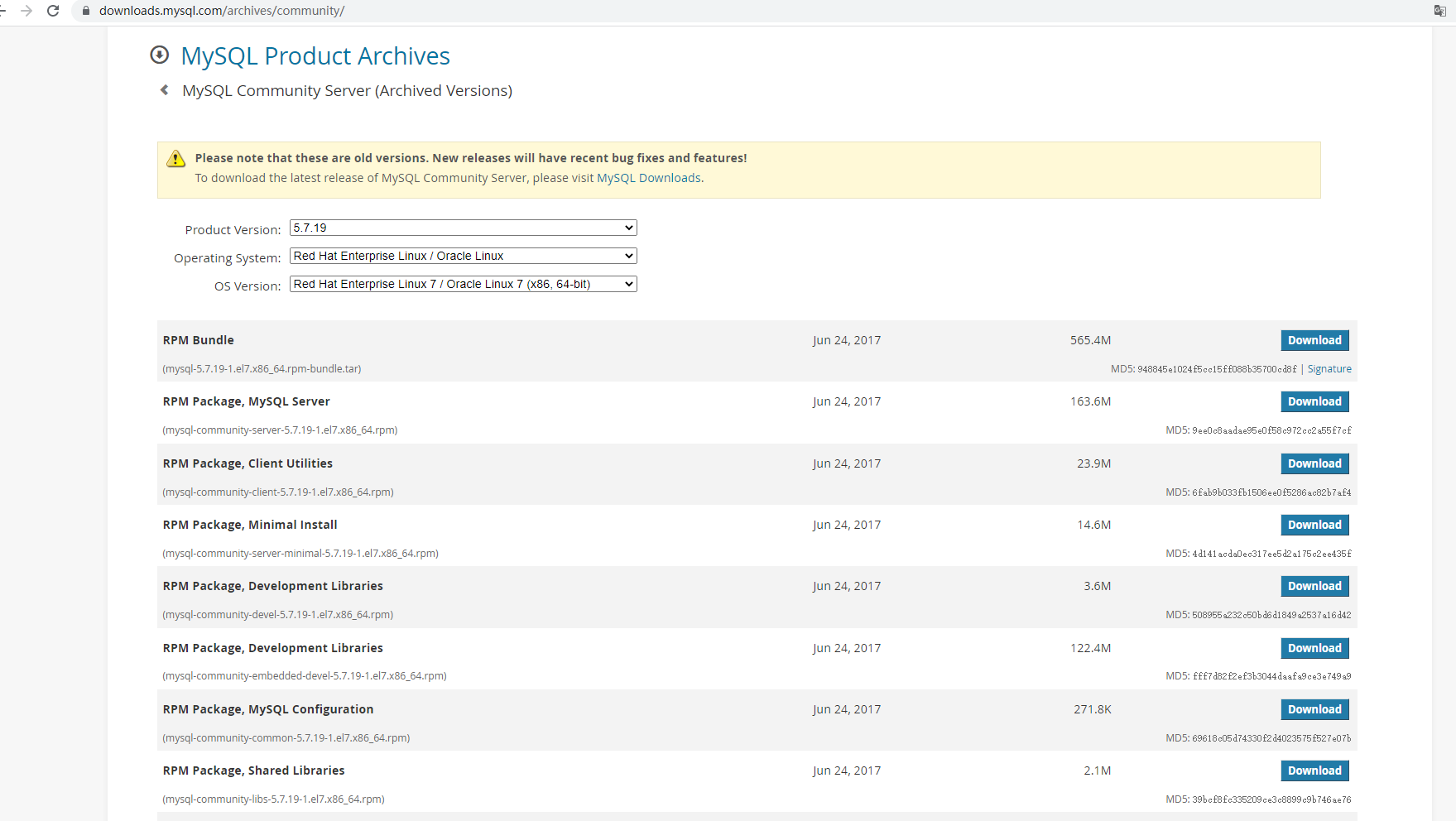The height and width of the screenshot is (821, 1456).
Task: Download the MySQL Server RPM package
Action: (x=1314, y=401)
